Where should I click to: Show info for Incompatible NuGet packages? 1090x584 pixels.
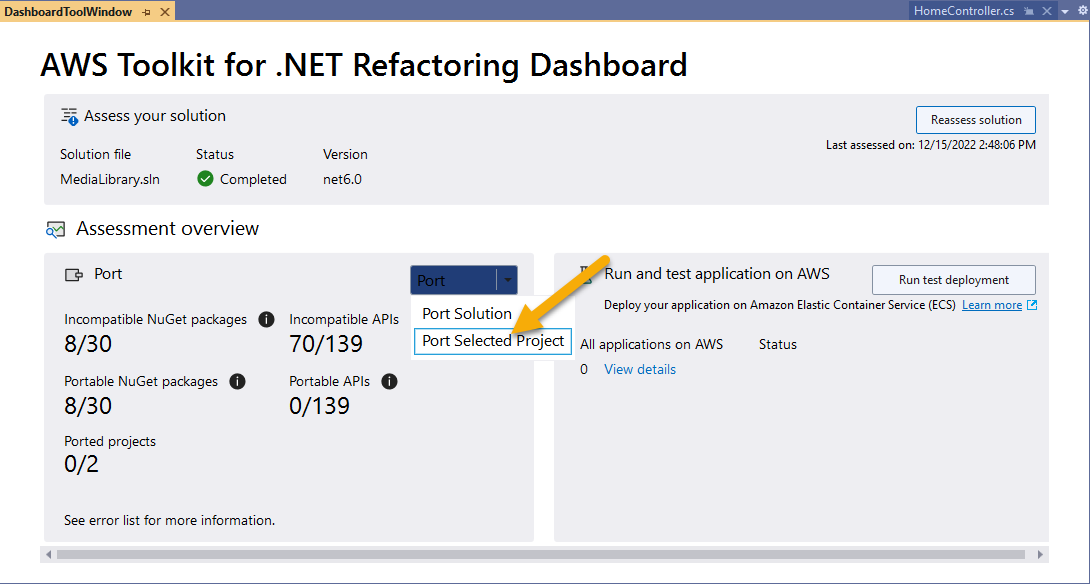point(265,320)
